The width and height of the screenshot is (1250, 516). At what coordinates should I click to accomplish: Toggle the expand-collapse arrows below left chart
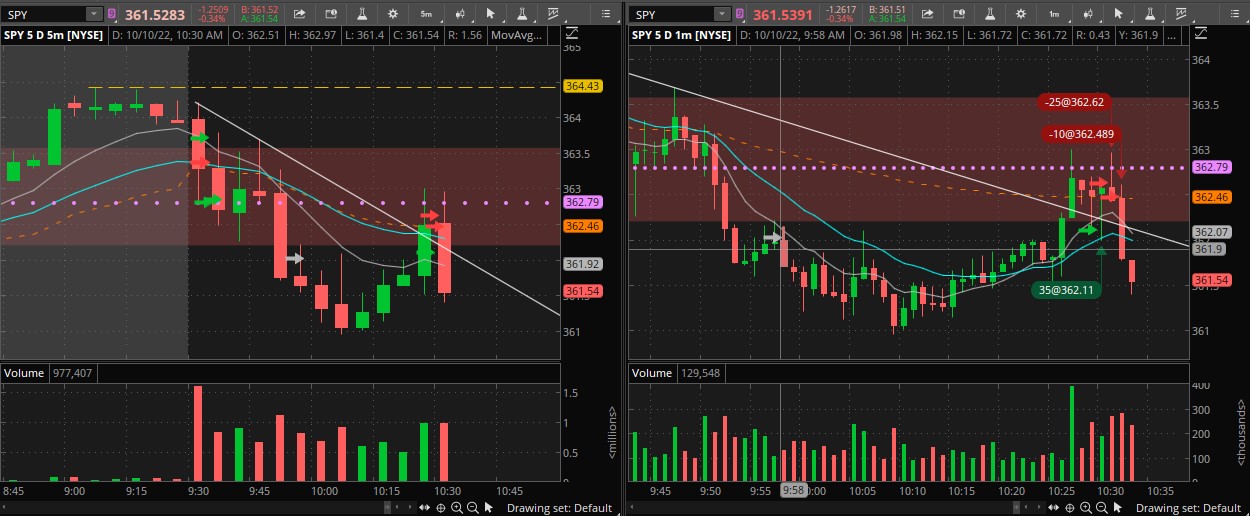425,508
